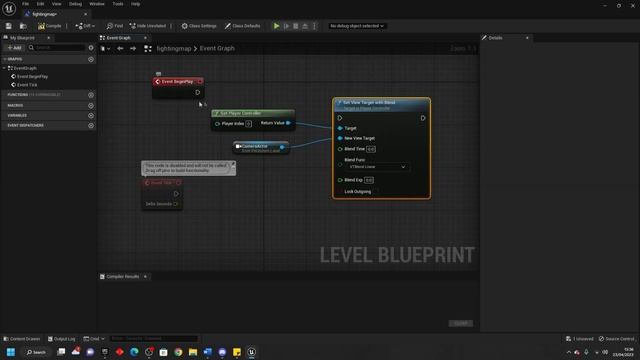
Task: Click the CameraActor reference node
Action: pos(261,147)
